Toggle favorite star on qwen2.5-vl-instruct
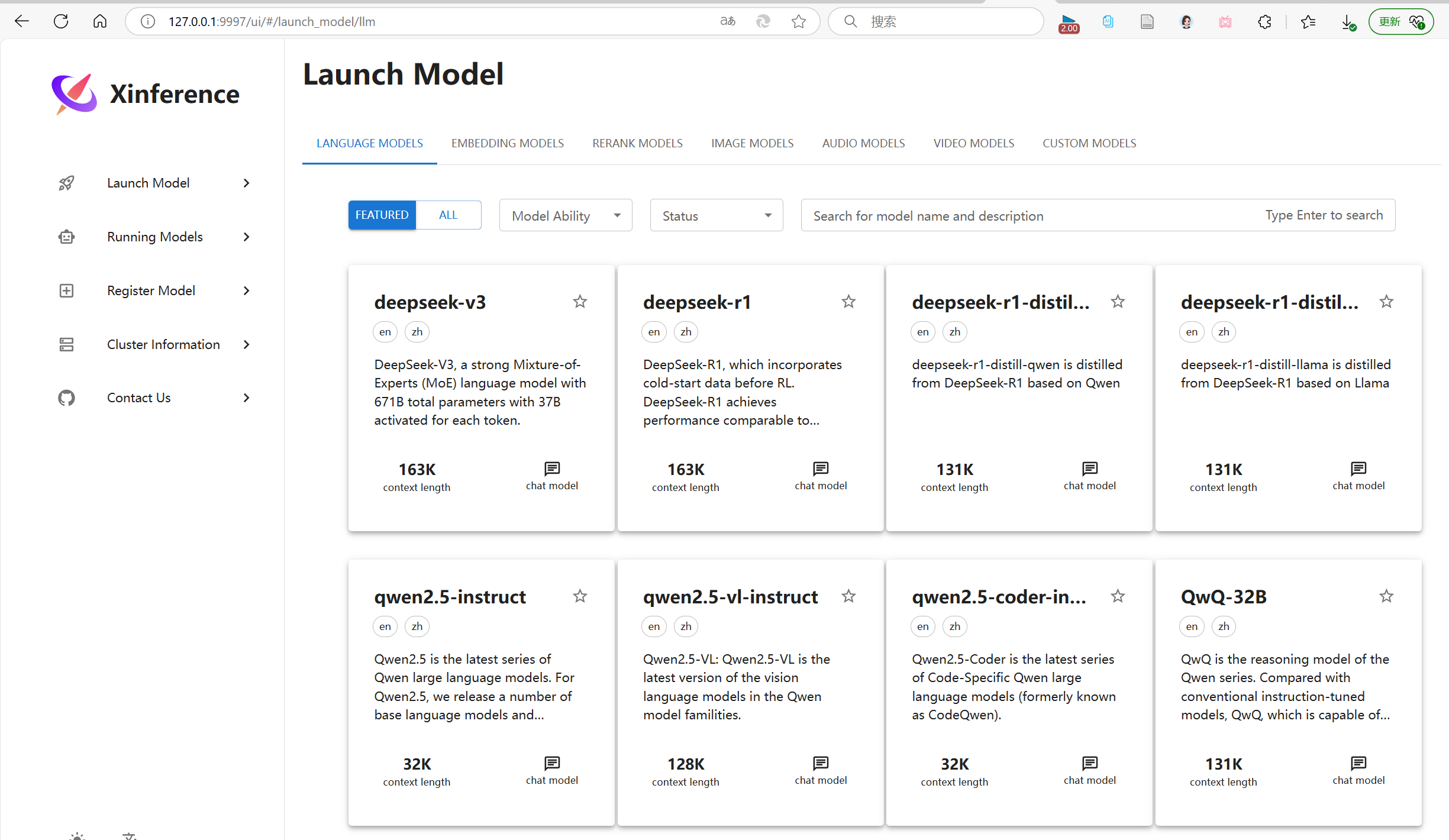The height and width of the screenshot is (840, 1449). pos(848,596)
